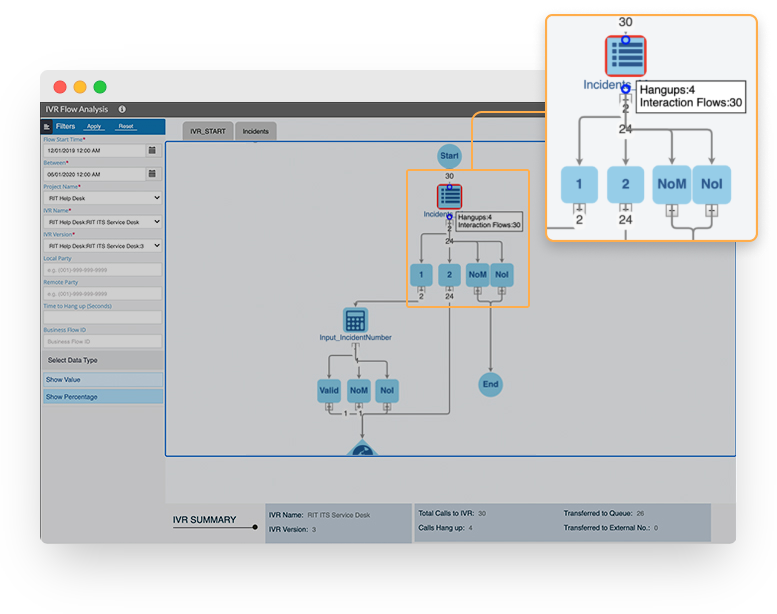Select the Start node in the flow

[449, 156]
